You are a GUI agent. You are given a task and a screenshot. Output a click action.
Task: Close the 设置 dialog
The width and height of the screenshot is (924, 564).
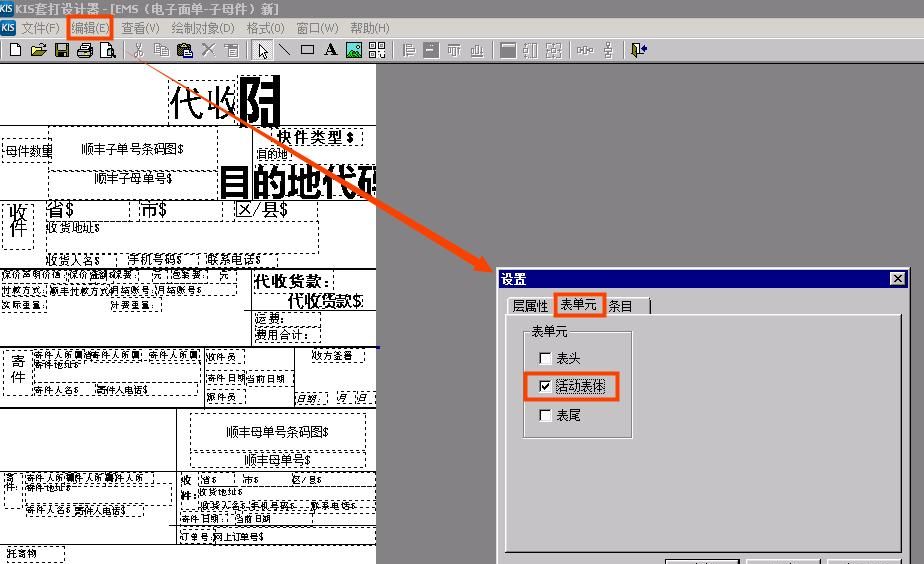(897, 279)
